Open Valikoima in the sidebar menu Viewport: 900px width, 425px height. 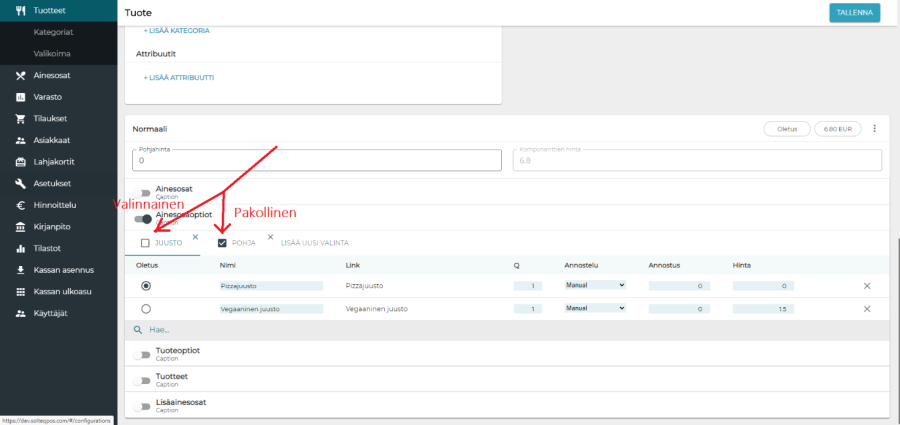[x=54, y=53]
